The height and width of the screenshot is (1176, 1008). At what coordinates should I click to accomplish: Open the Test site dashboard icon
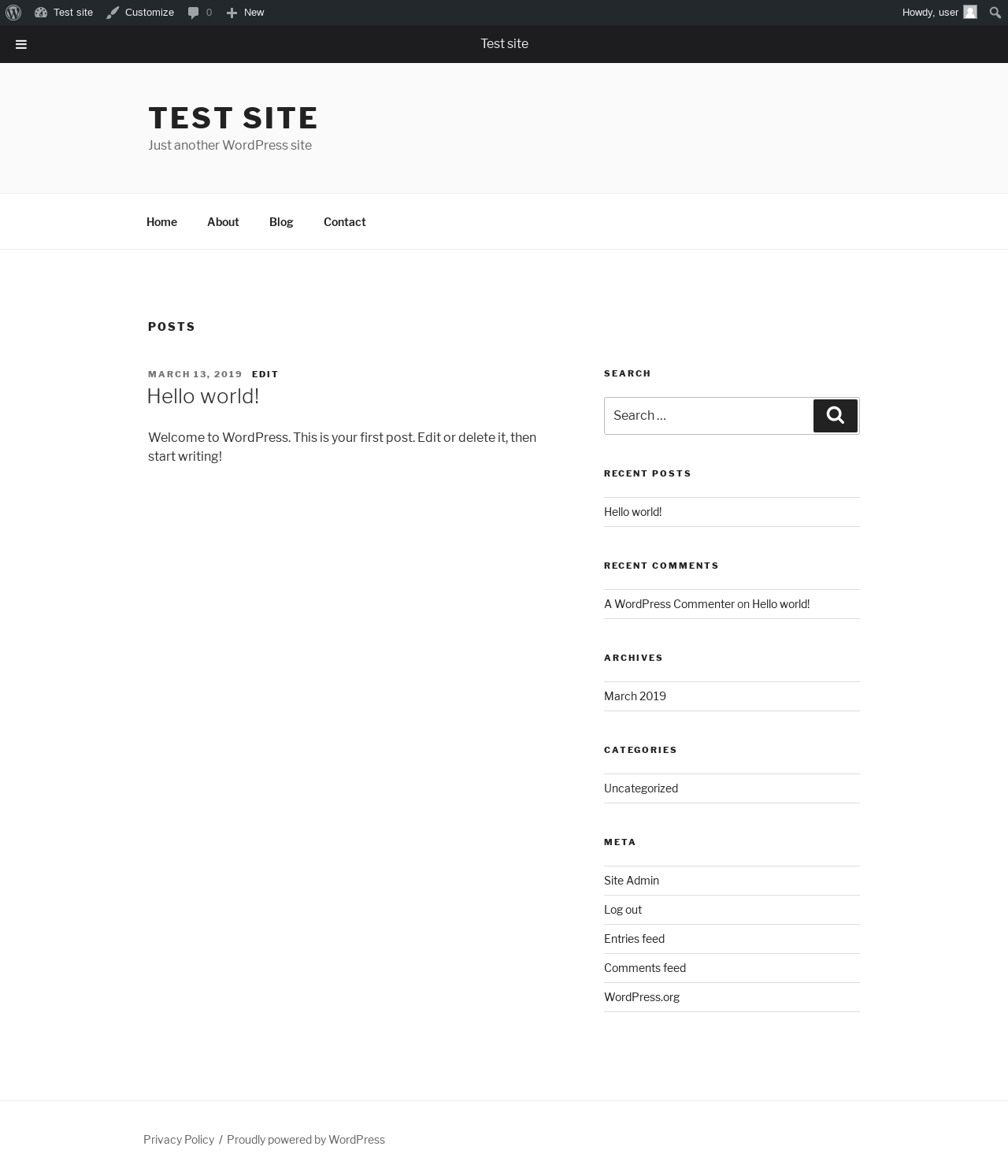(x=41, y=13)
